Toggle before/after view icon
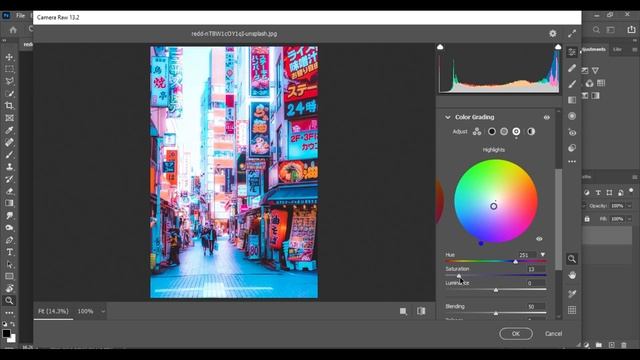 click(x=421, y=311)
